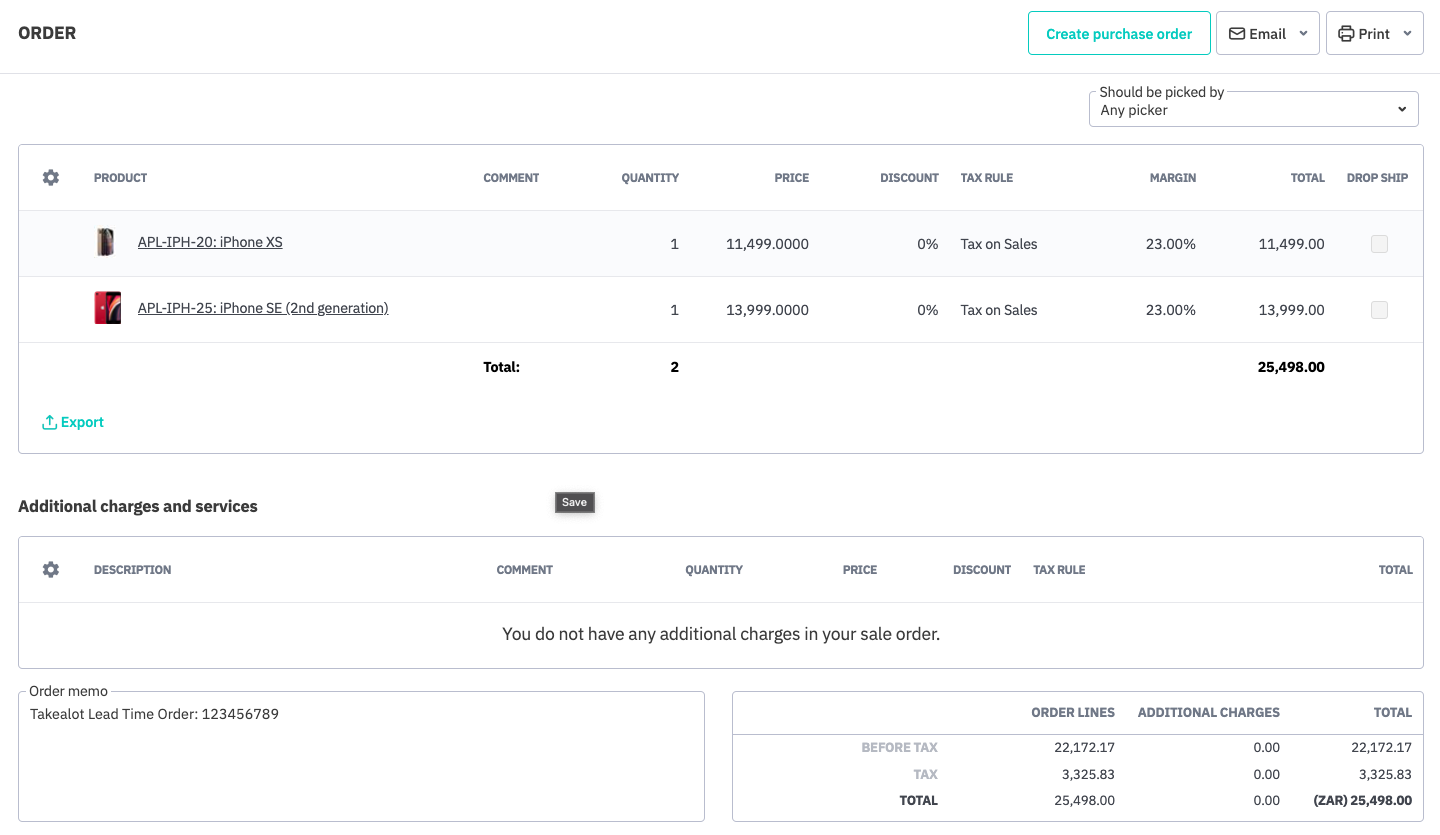The height and width of the screenshot is (835, 1440).
Task: Click the PRODUCT column header
Action: click(x=120, y=178)
